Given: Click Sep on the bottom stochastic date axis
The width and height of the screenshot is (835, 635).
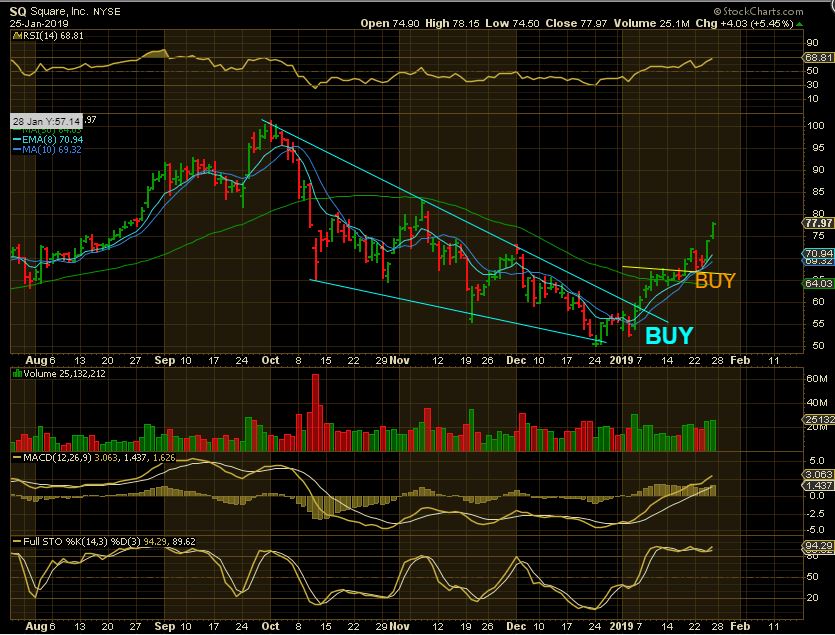Looking at the screenshot, I should click(165, 626).
